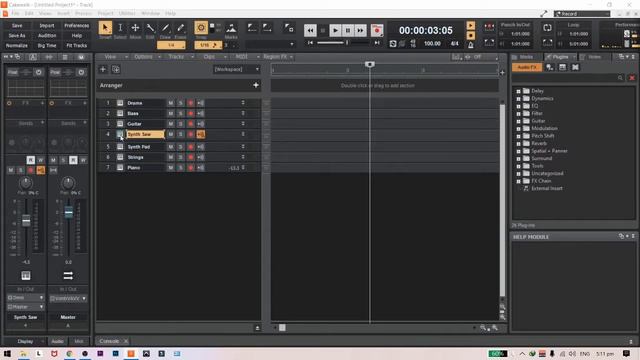Click the Save button
Image resolution: width=640 pixels, height=360 pixels.
(17, 25)
